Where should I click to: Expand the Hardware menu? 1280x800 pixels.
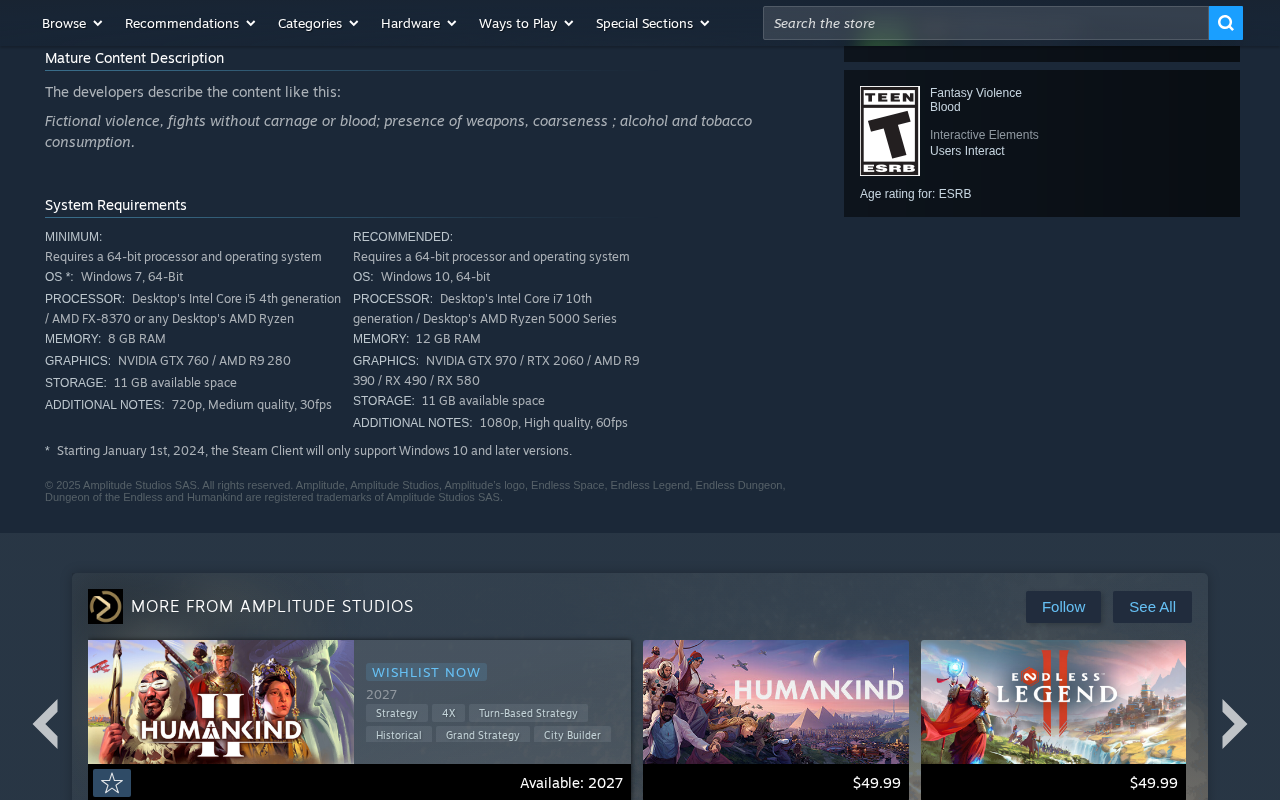pyautogui.click(x=418, y=23)
